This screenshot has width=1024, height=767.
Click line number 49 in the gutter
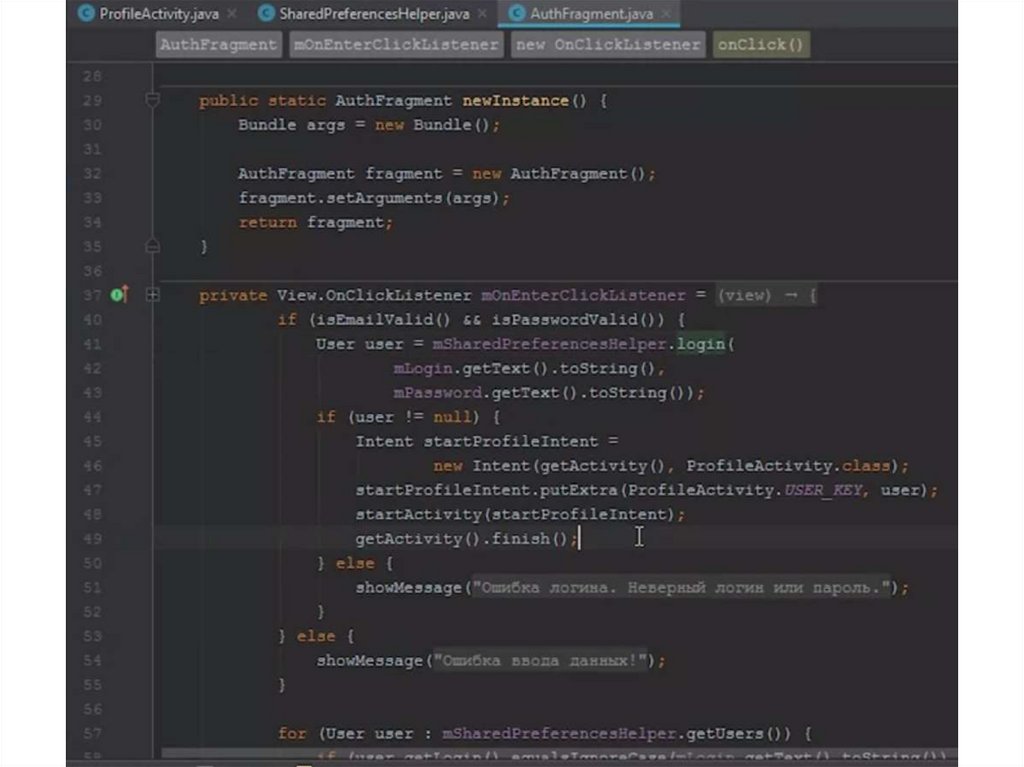pos(92,539)
